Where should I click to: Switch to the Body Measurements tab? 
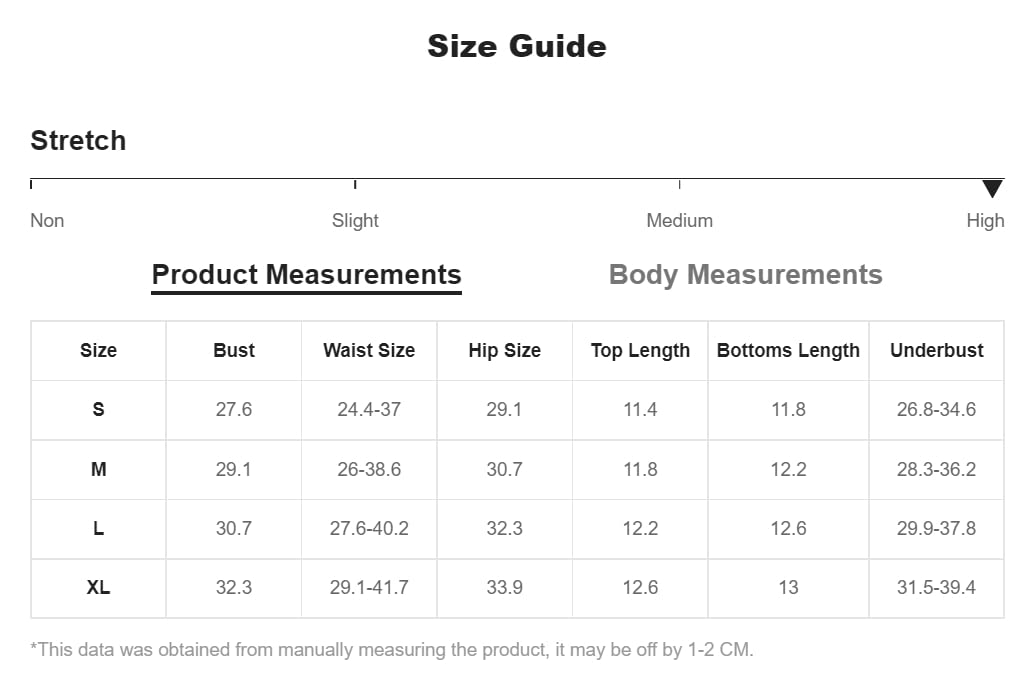745,275
